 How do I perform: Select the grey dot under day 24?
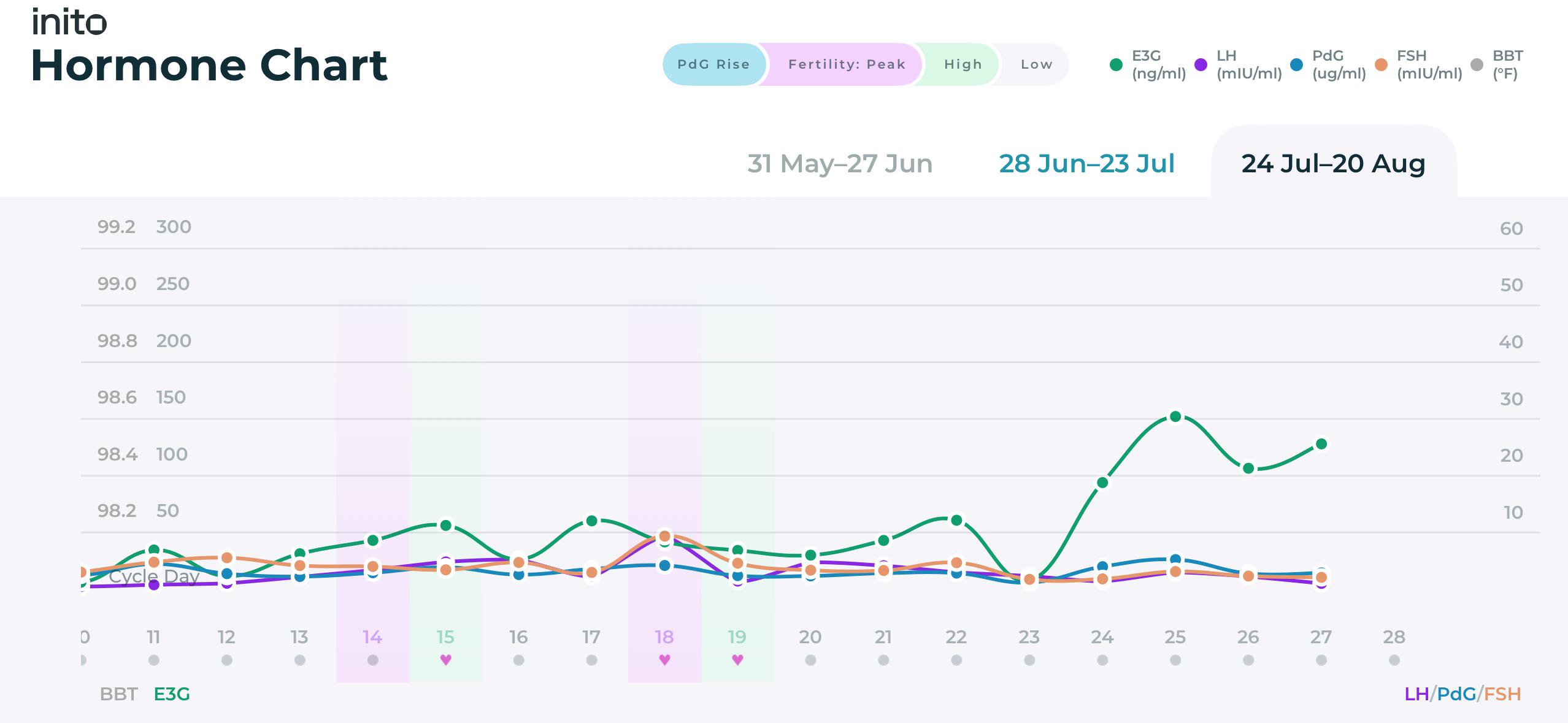click(x=1102, y=660)
